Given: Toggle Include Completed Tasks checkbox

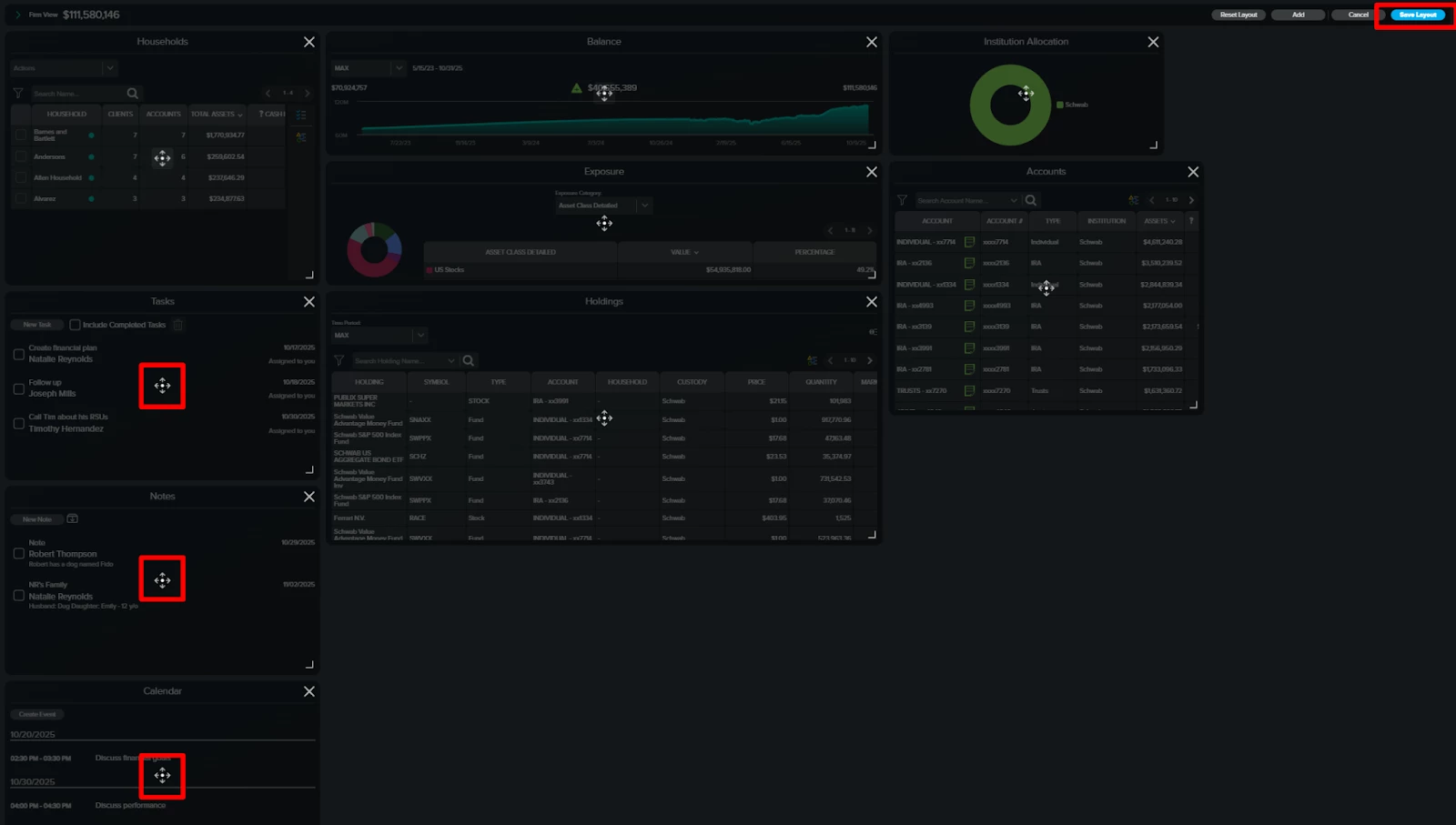Looking at the screenshot, I should [75, 325].
